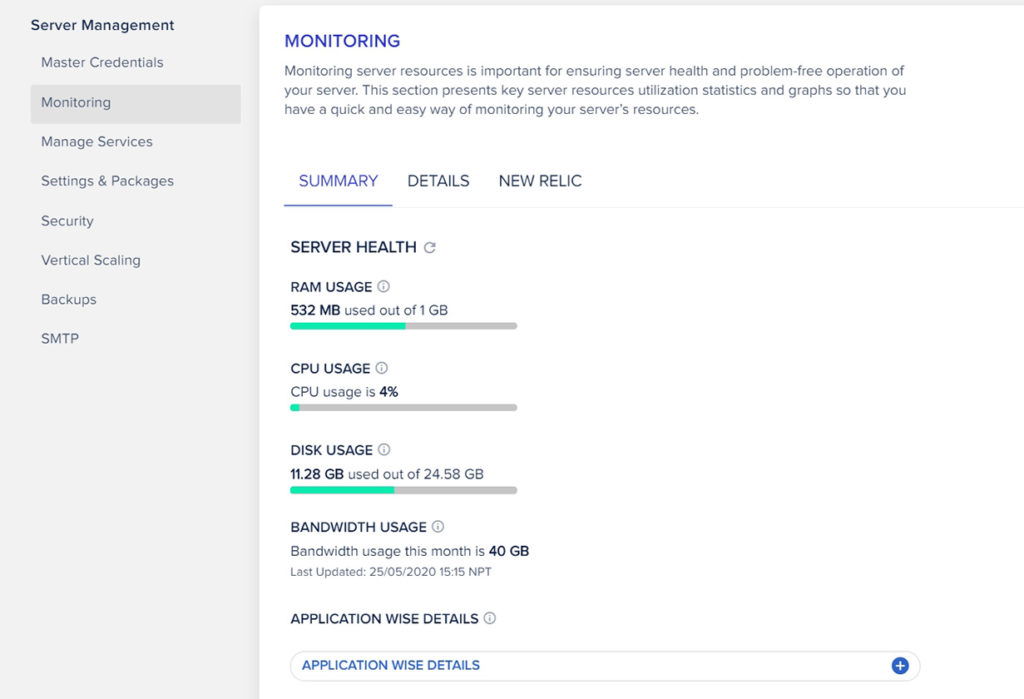The width and height of the screenshot is (1024, 699).
Task: Click the '532 MB used out of 1 GB' text
Action: coord(369,310)
